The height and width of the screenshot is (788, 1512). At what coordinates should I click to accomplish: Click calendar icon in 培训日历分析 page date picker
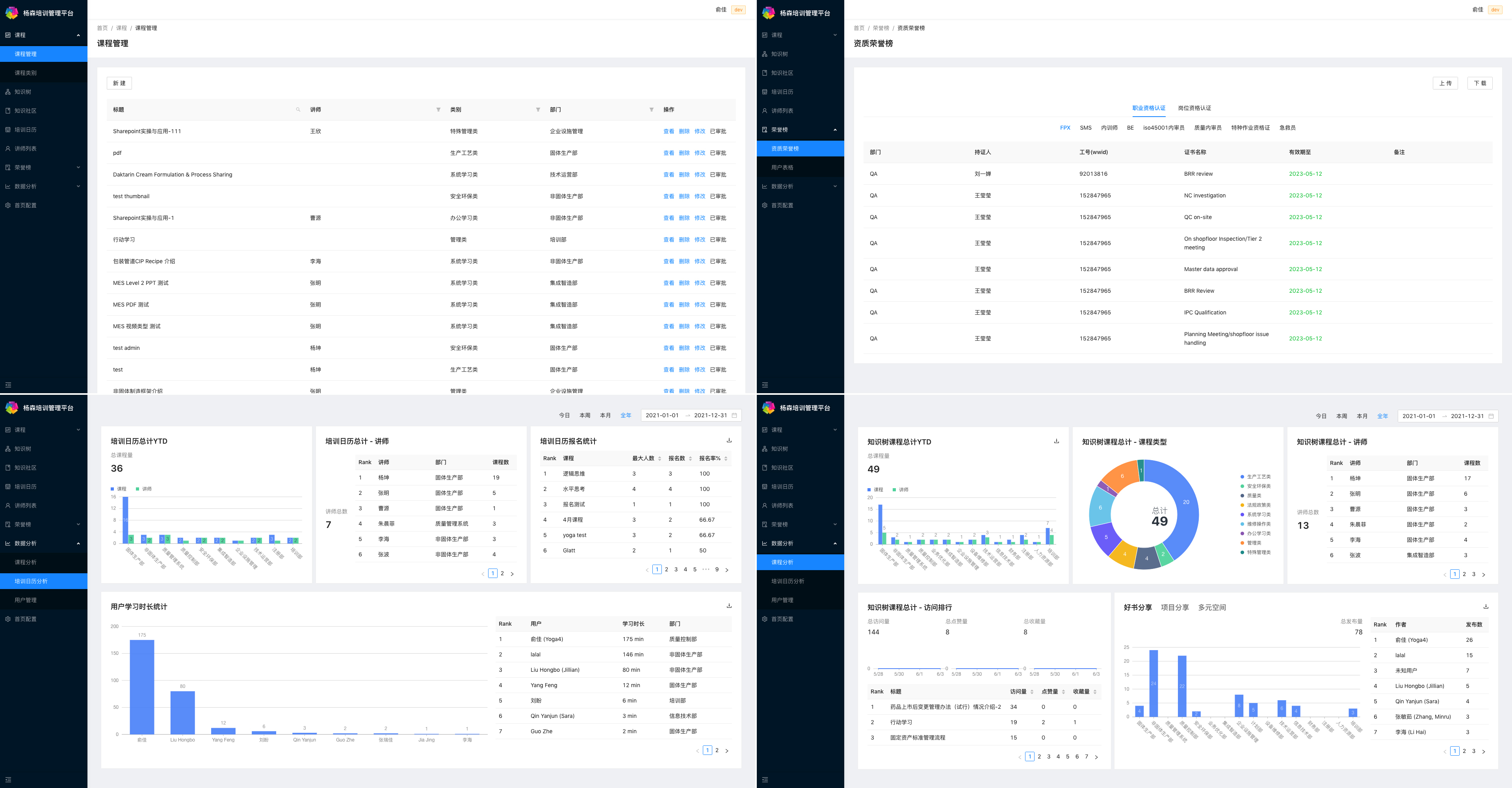point(734,415)
